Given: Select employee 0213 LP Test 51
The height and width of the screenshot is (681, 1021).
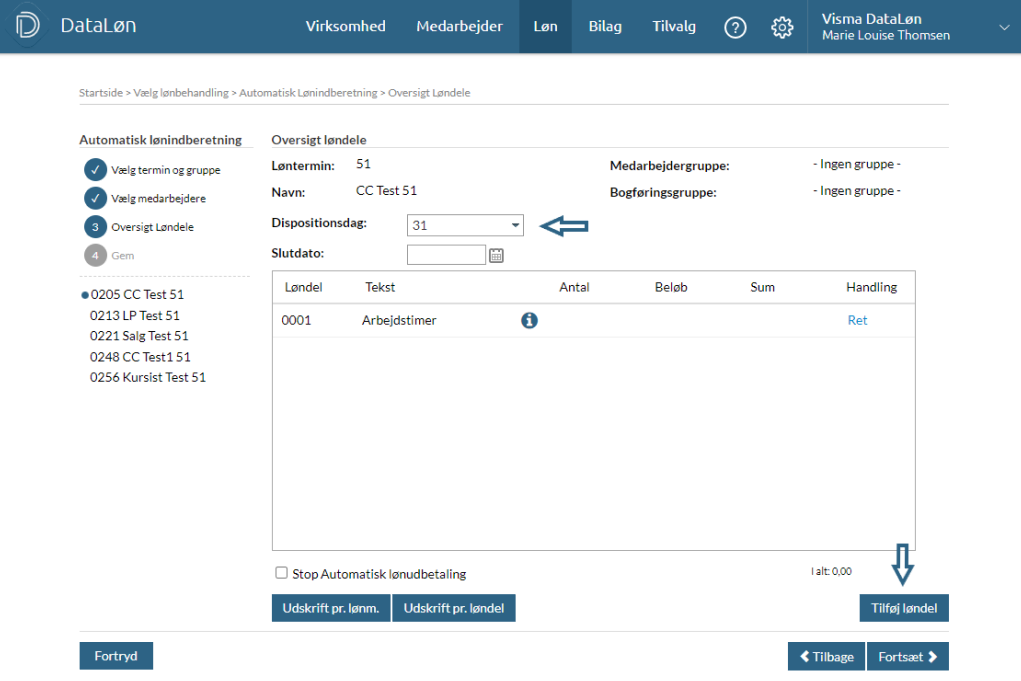Looking at the screenshot, I should [x=135, y=315].
